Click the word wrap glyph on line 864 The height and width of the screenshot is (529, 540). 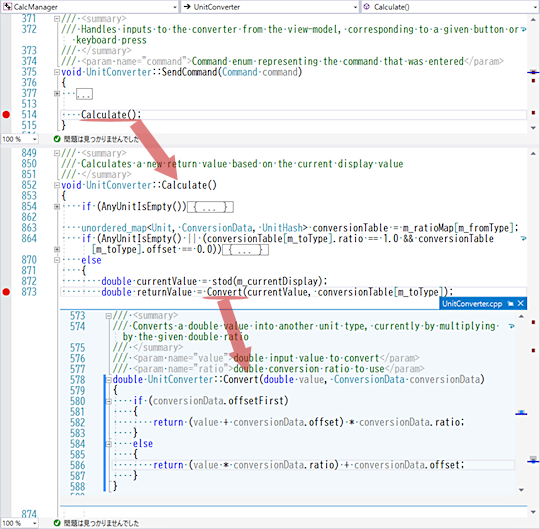[x=523, y=238]
